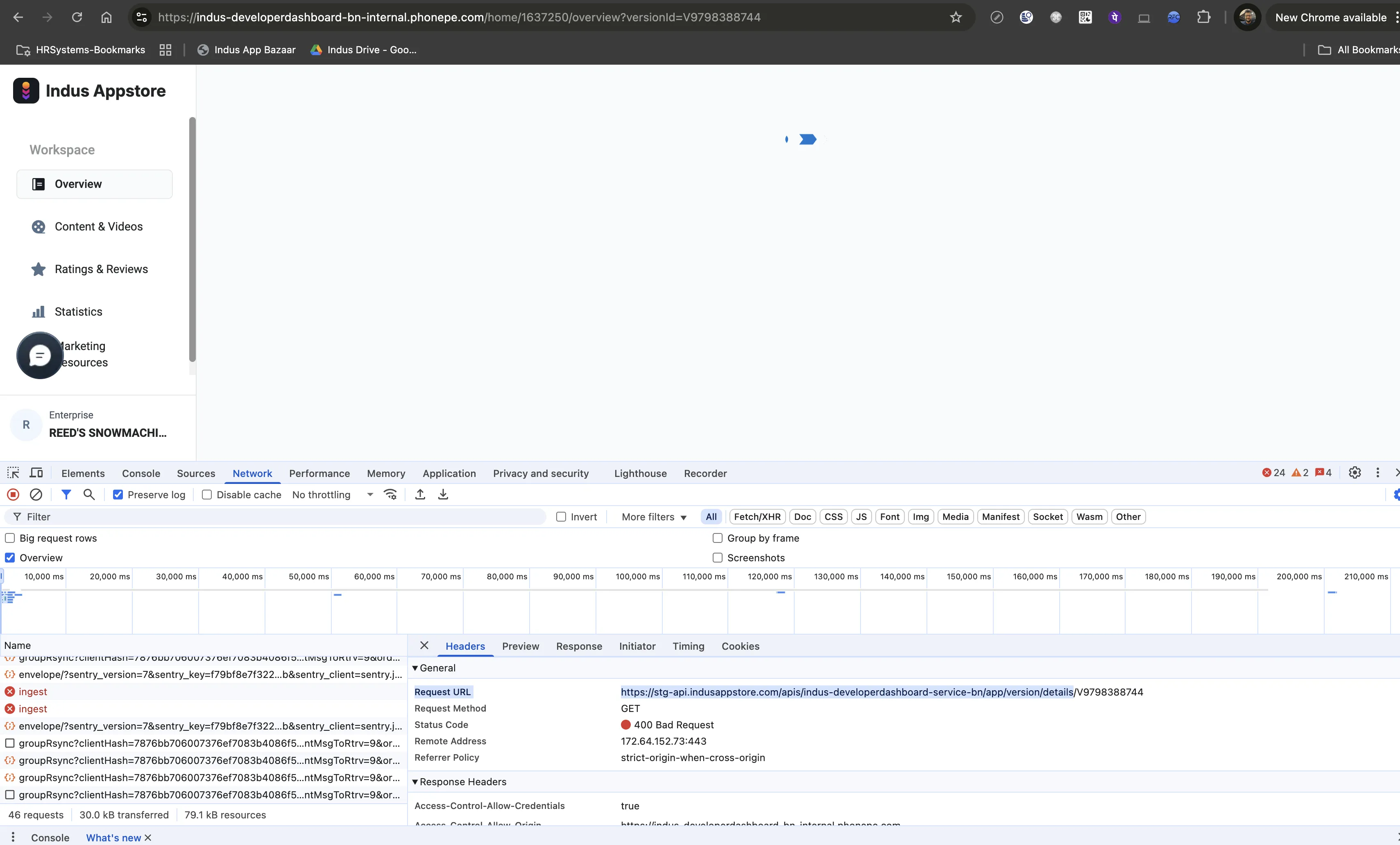This screenshot has height=845, width=1400.
Task: Switch to the Console tab
Action: click(141, 473)
